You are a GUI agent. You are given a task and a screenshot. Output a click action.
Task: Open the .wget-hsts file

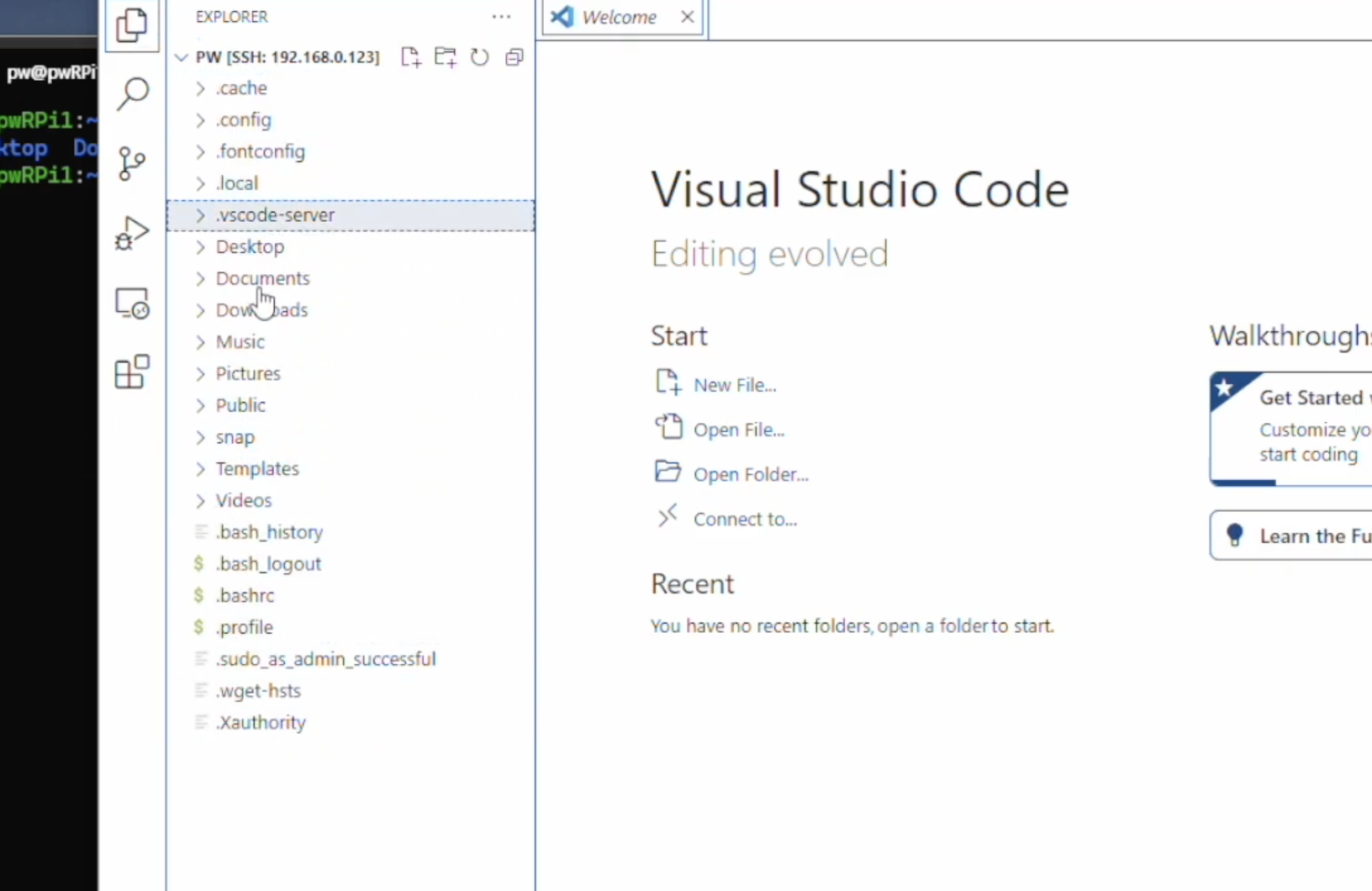[x=351, y=691]
